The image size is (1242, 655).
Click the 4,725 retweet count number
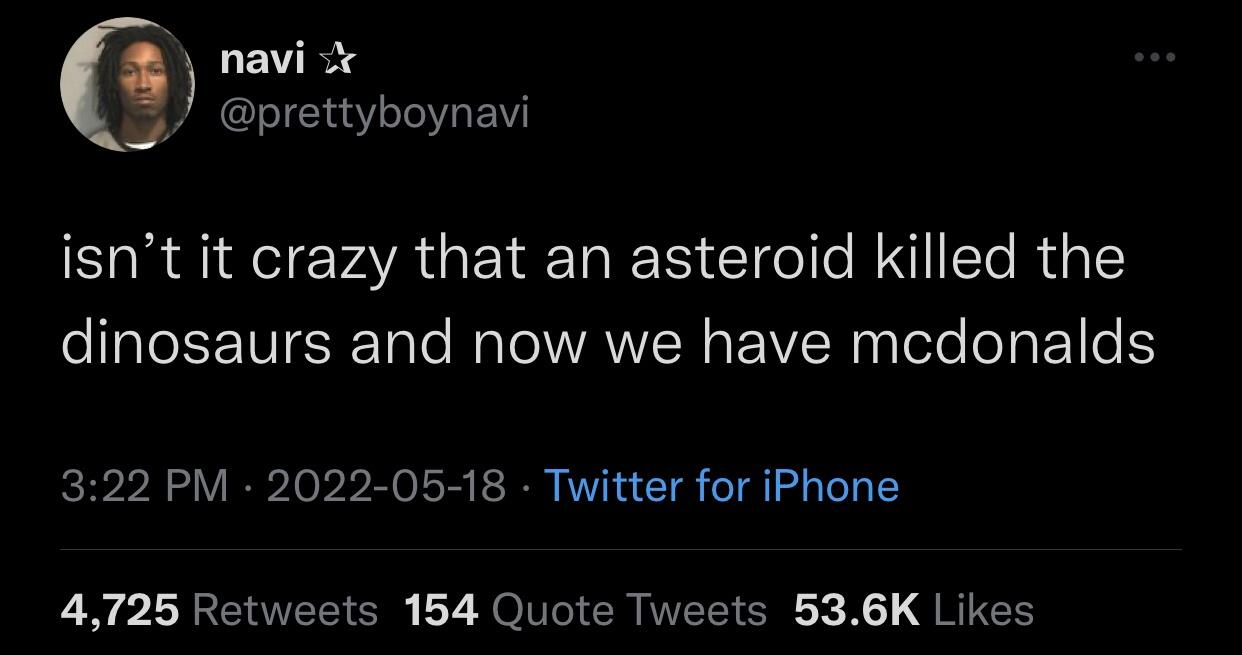pos(120,608)
